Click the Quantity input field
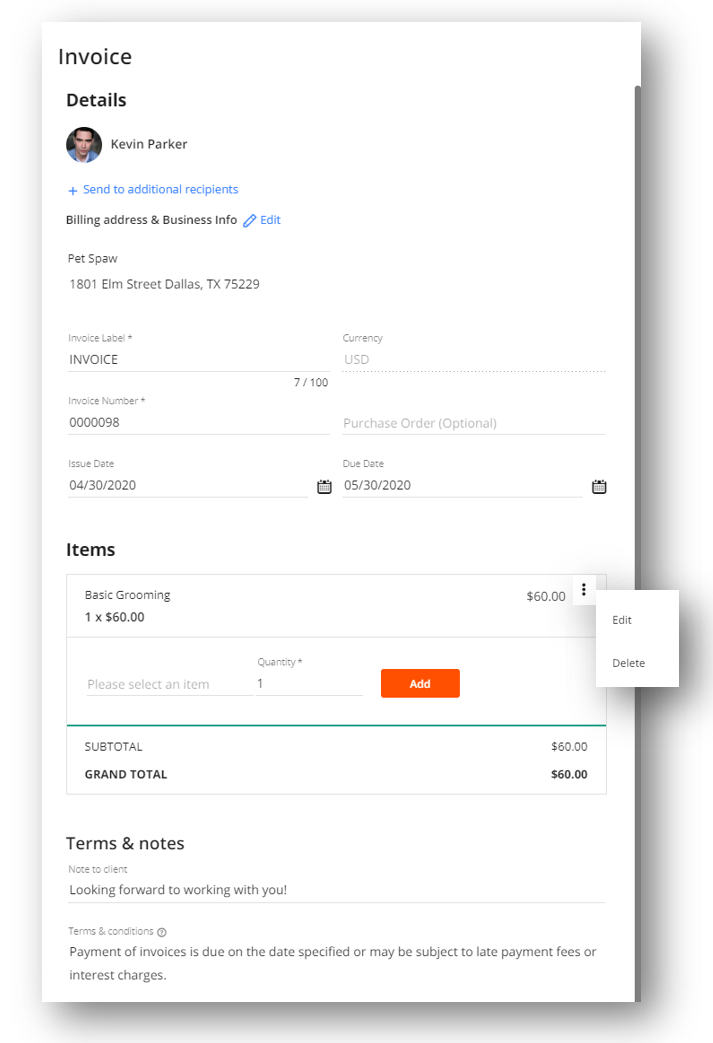713x1043 pixels. [309, 683]
